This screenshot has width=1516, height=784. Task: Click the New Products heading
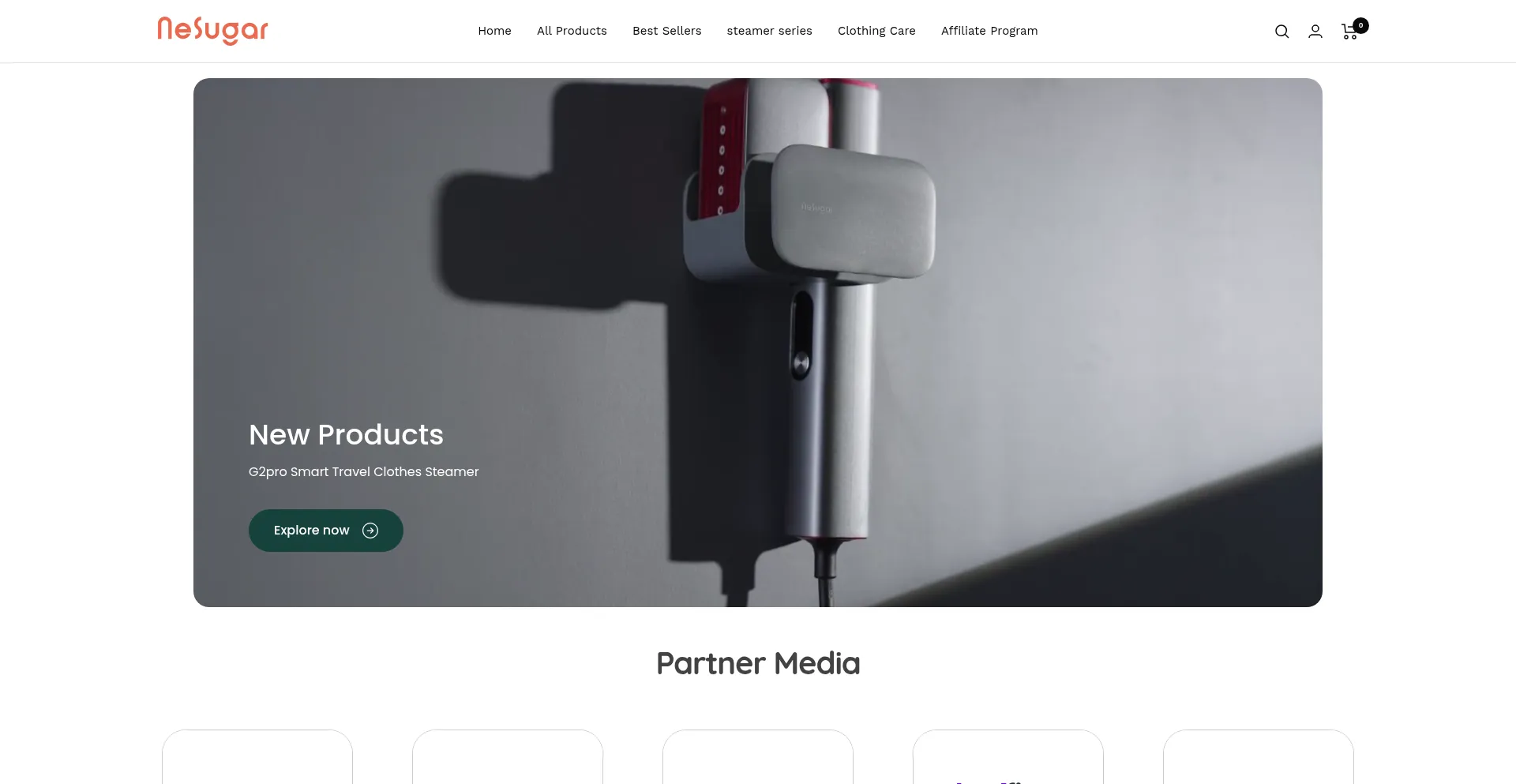coord(346,435)
